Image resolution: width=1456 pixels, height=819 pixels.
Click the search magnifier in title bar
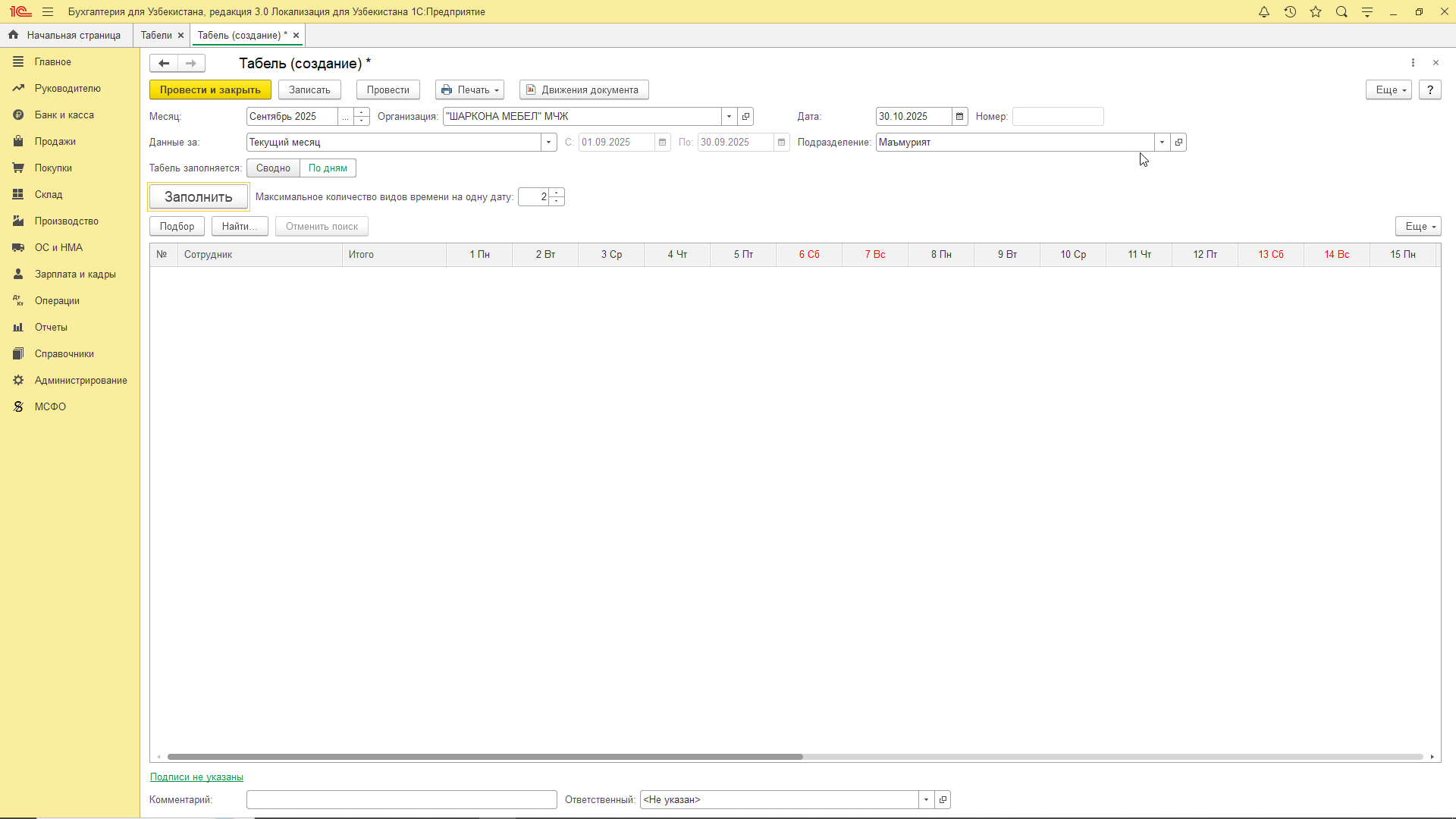(1341, 12)
